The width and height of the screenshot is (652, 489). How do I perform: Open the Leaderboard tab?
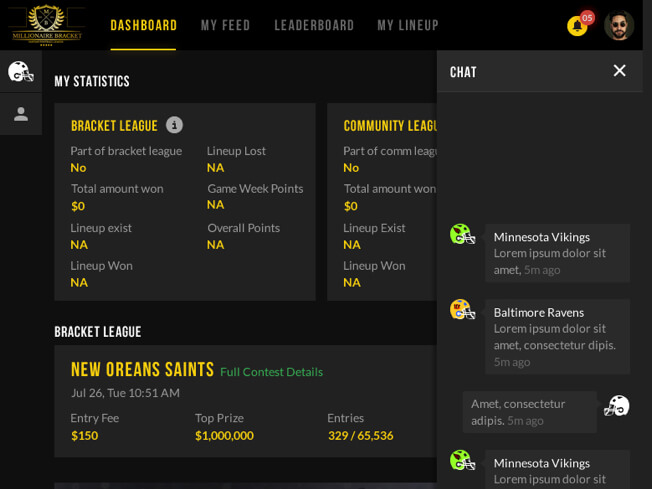(314, 25)
